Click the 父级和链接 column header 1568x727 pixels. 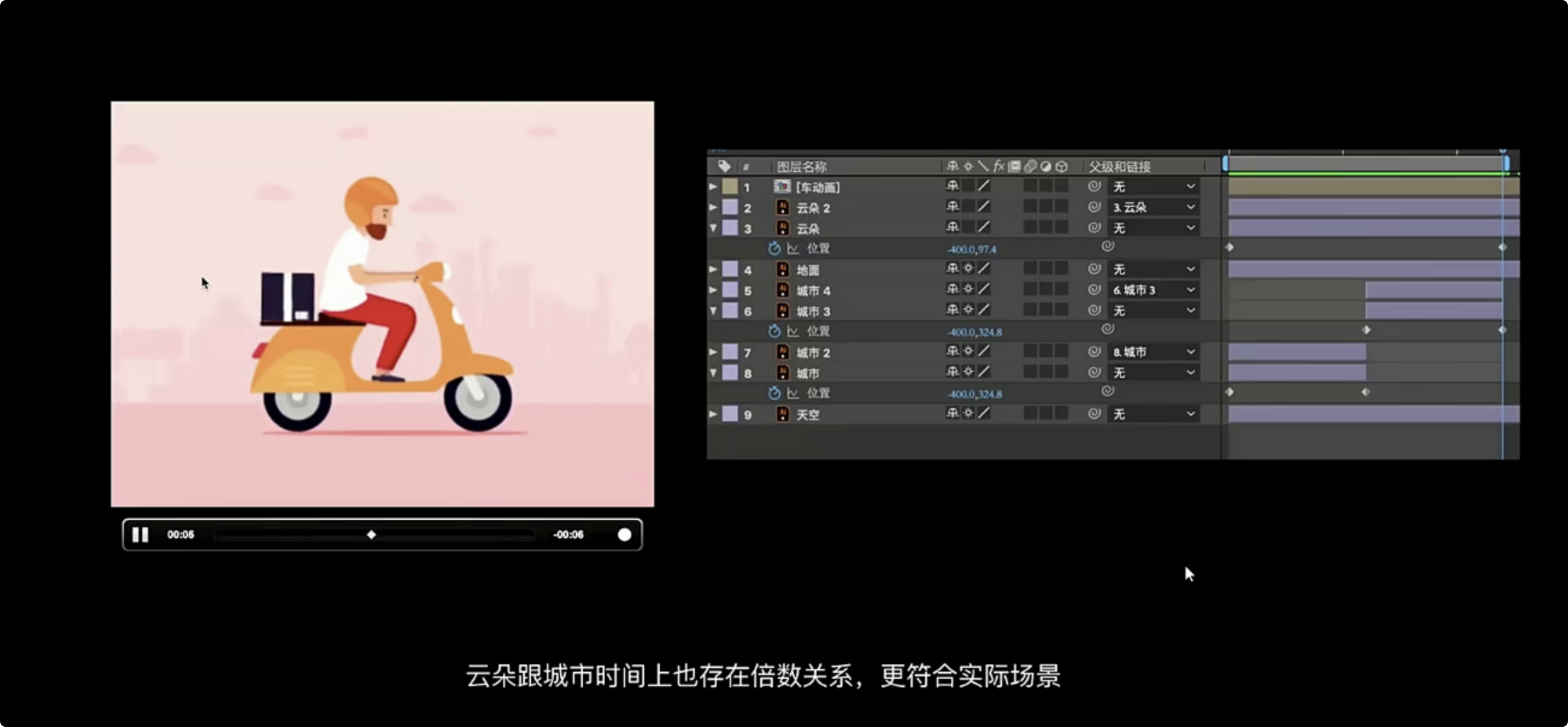[1119, 166]
